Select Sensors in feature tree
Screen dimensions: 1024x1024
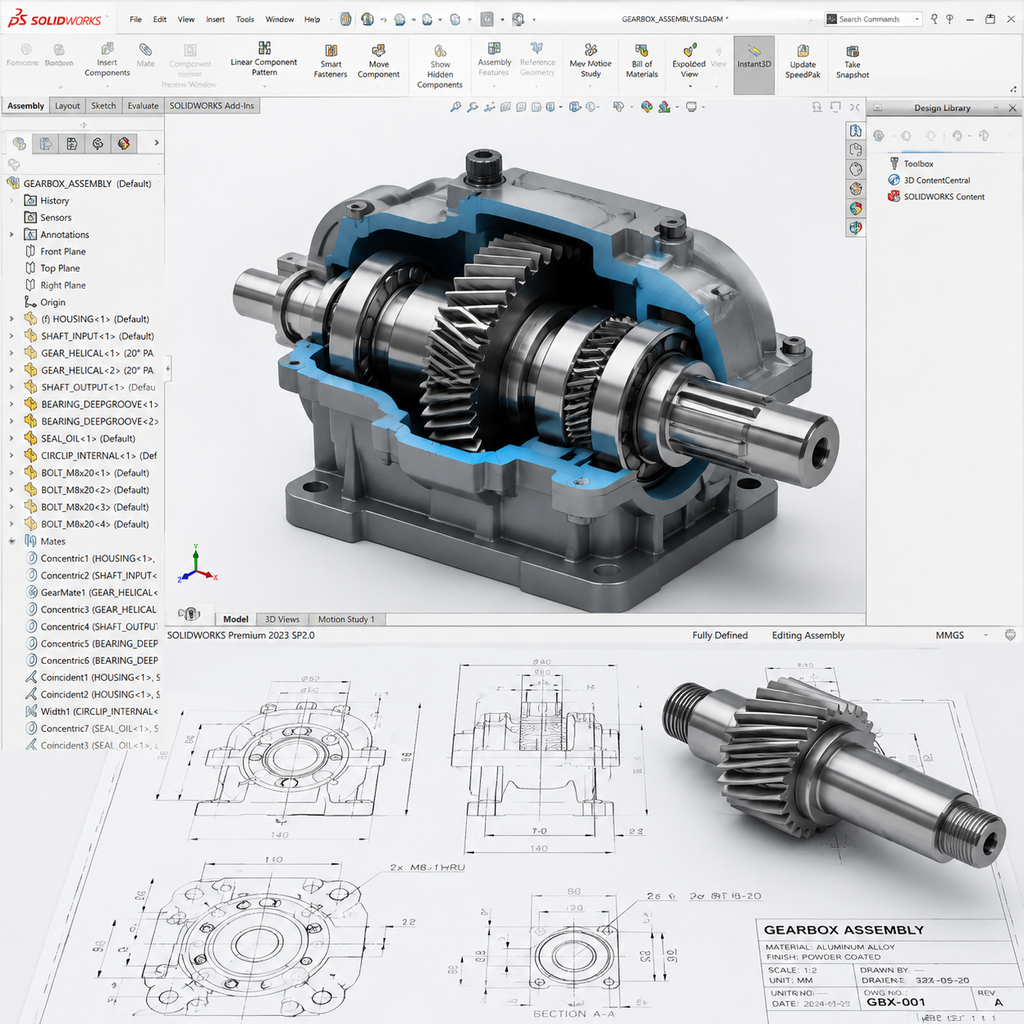pos(48,217)
